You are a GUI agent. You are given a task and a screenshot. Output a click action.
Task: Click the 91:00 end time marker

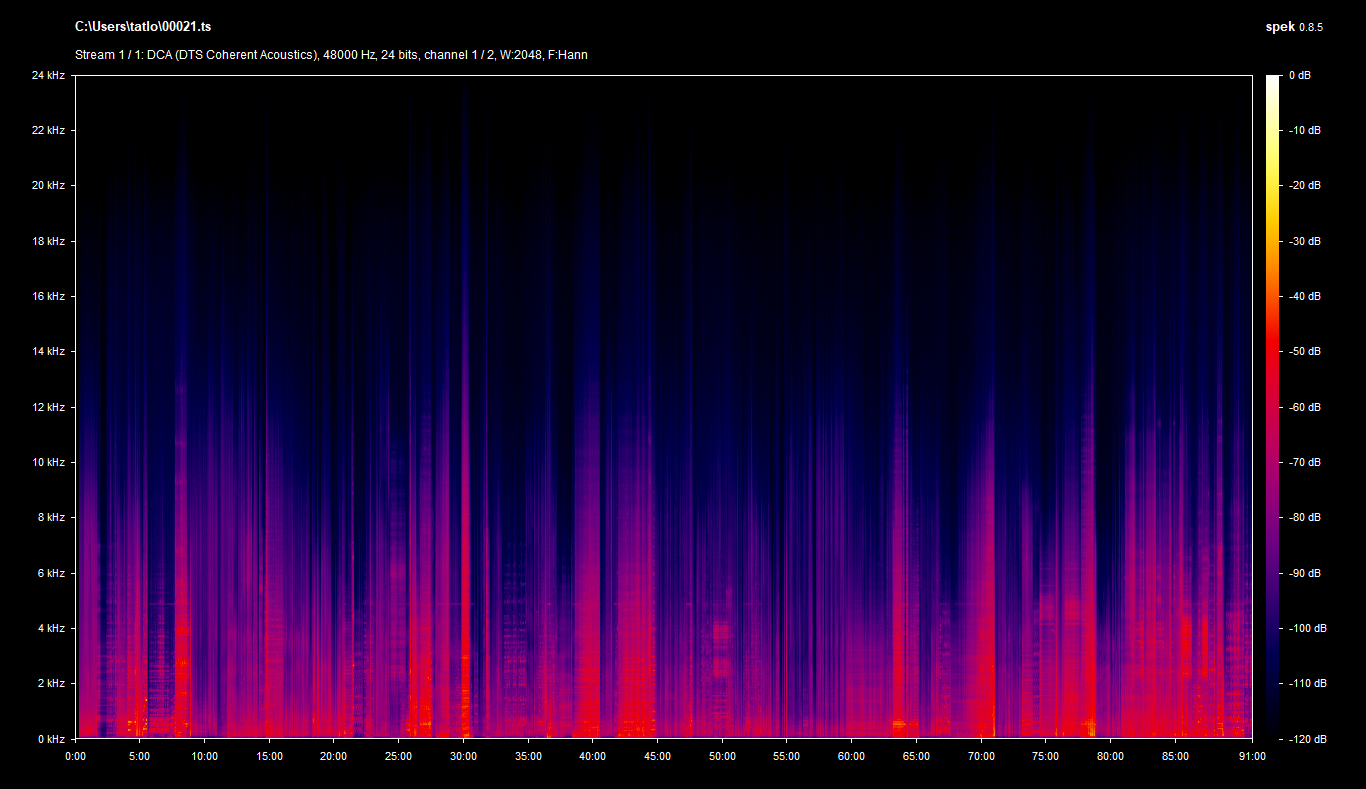click(1252, 757)
